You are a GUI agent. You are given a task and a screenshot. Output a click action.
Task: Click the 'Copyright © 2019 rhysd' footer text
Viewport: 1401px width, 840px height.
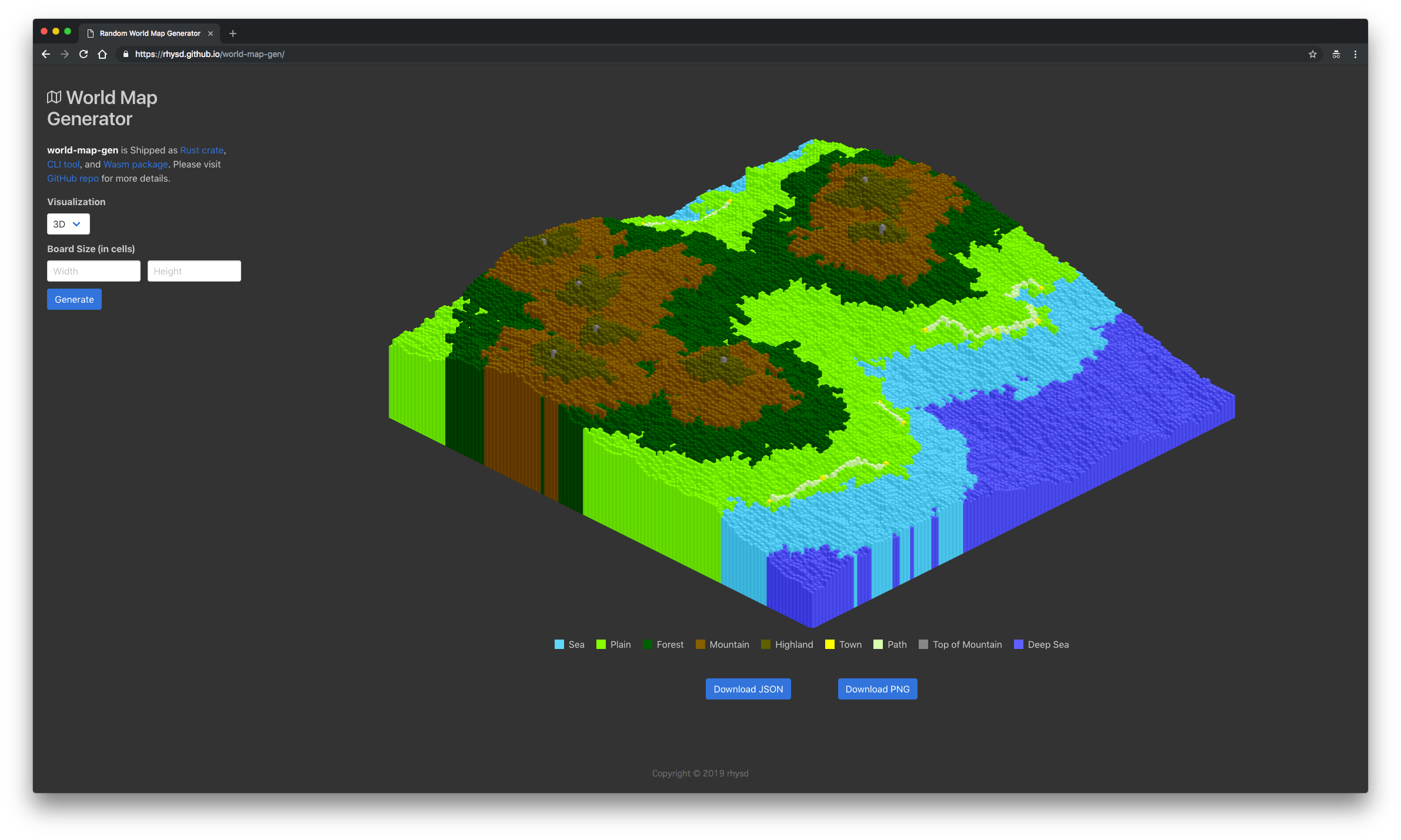[x=700, y=774]
